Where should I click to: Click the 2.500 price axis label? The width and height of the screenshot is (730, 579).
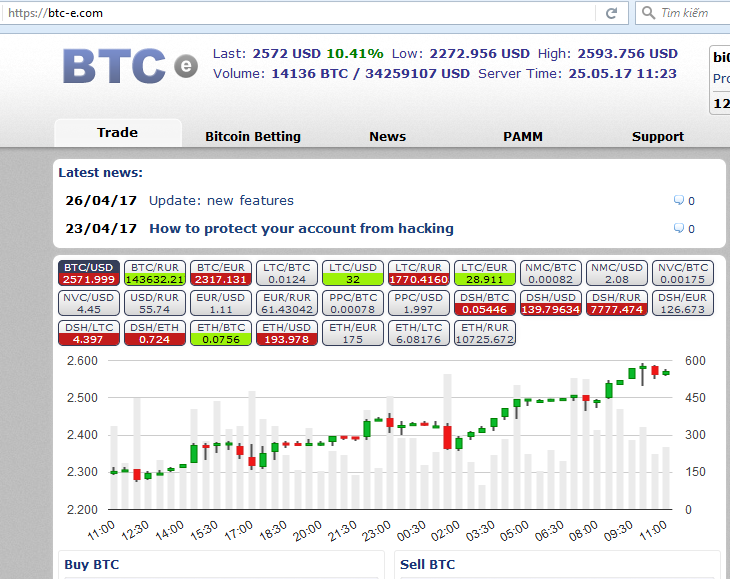click(82, 398)
